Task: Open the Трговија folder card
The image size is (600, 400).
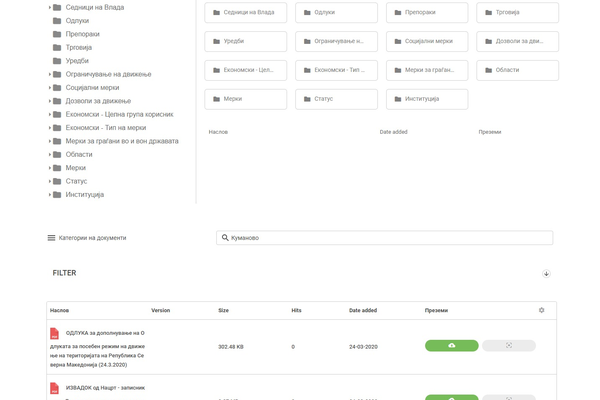Action: (517, 13)
